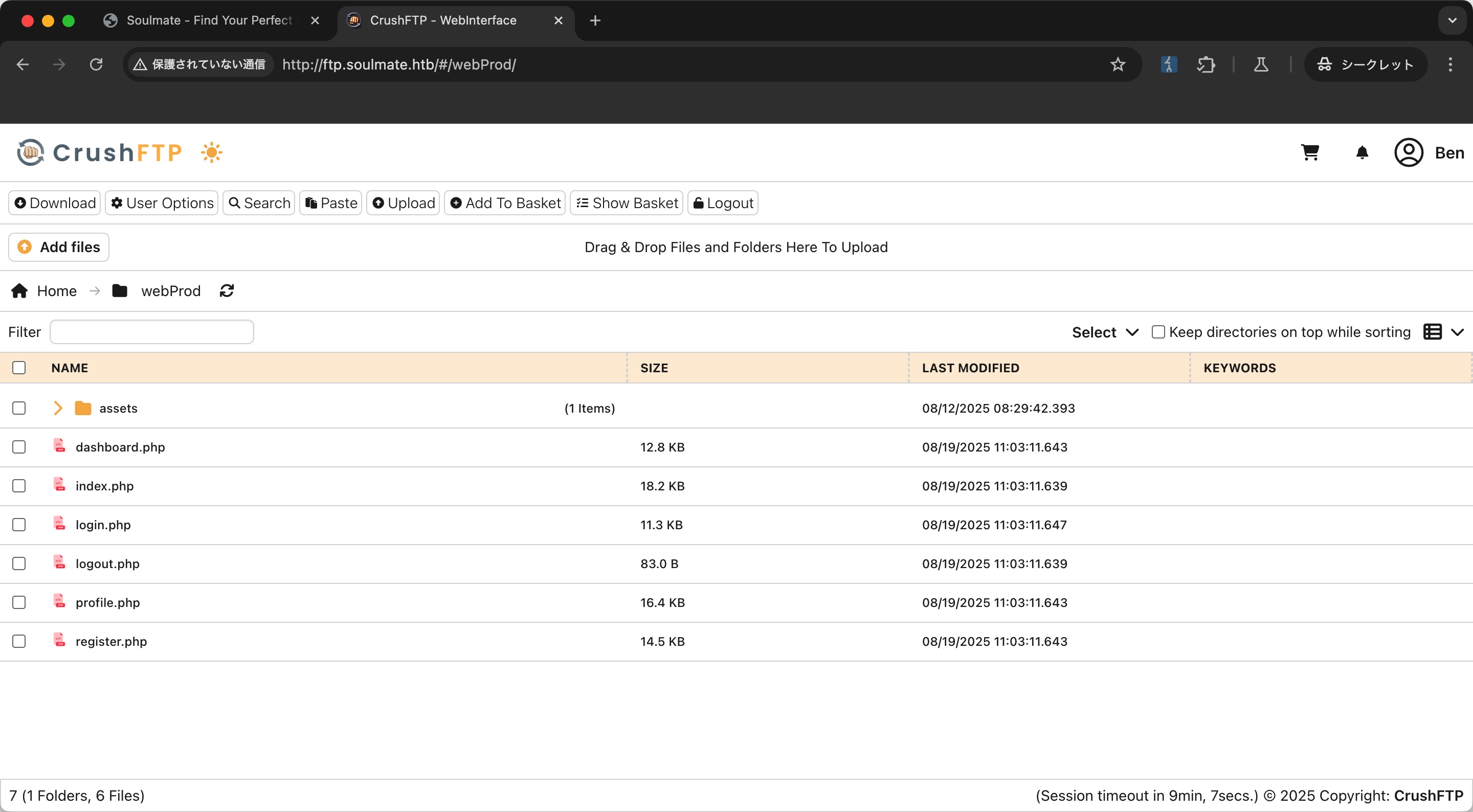Click the refresh icon beside webProd
The height and width of the screenshot is (812, 1473).
(x=227, y=291)
